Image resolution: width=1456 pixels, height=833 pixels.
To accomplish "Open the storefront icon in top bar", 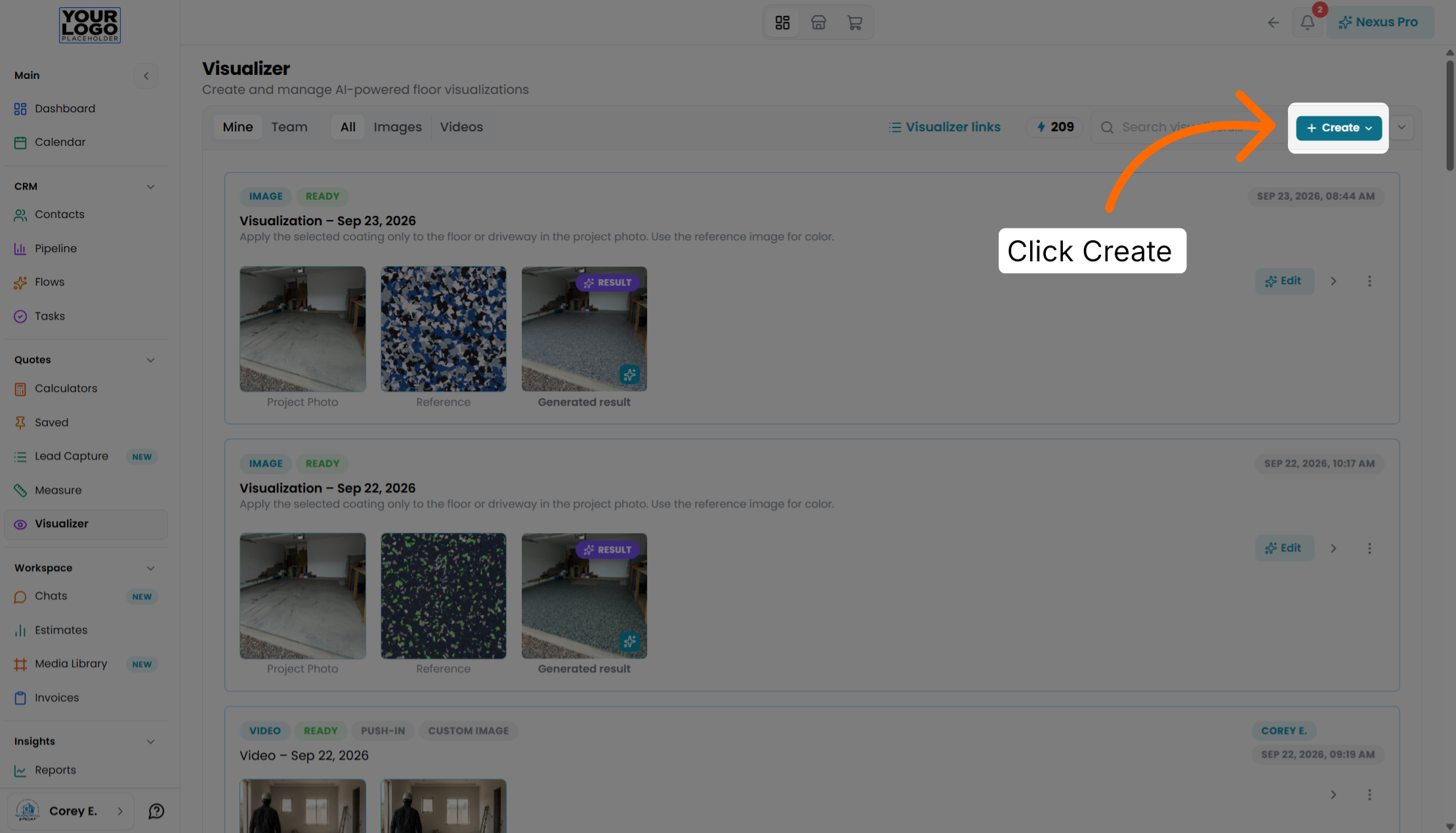I will [818, 22].
